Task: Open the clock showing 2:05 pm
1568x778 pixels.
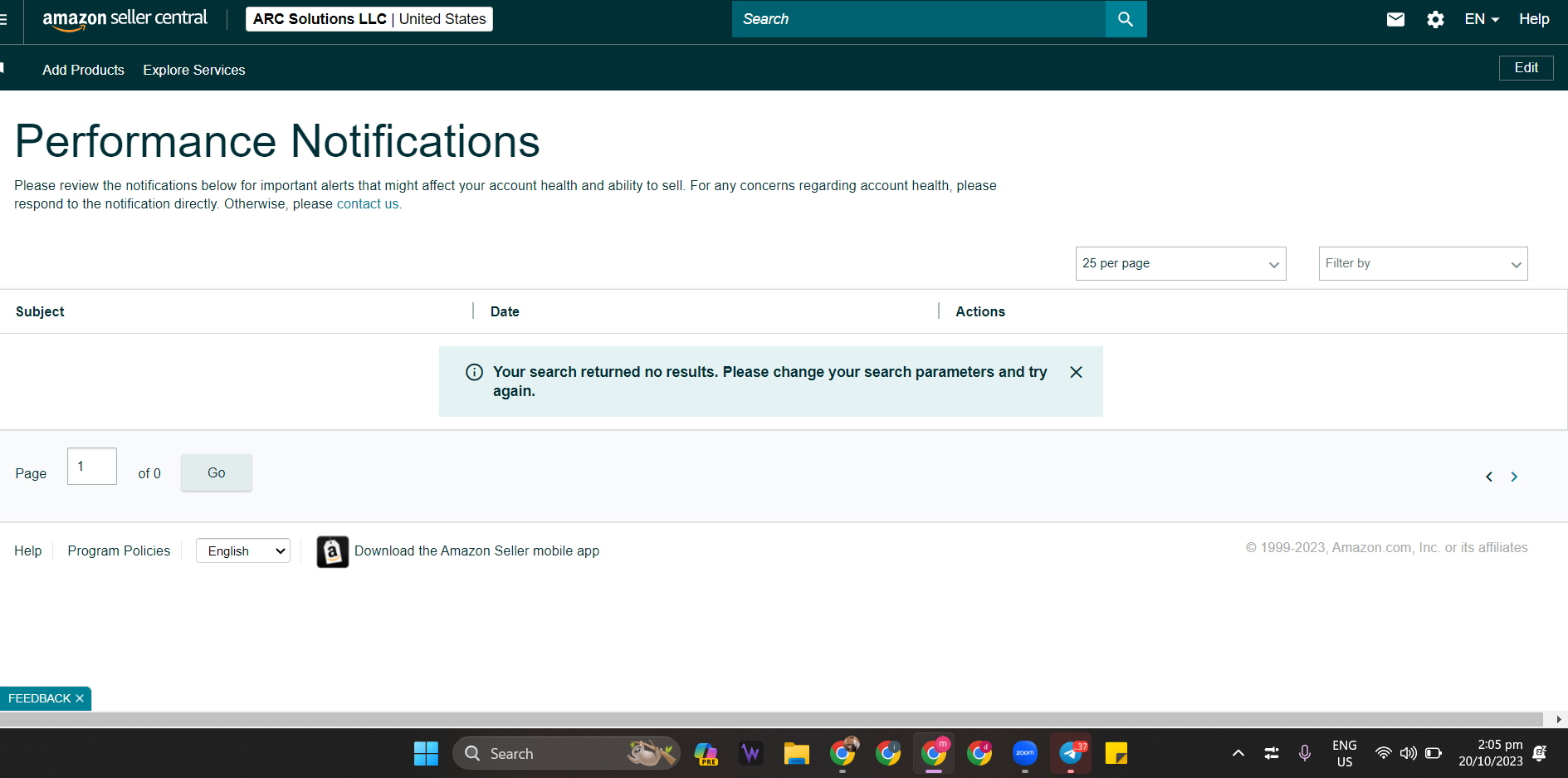Action: point(1491,753)
